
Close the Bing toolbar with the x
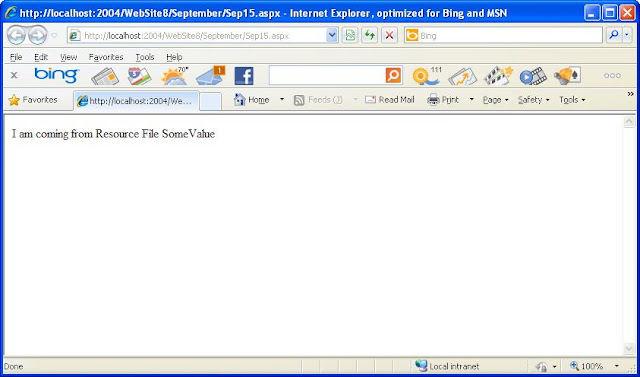[14, 75]
